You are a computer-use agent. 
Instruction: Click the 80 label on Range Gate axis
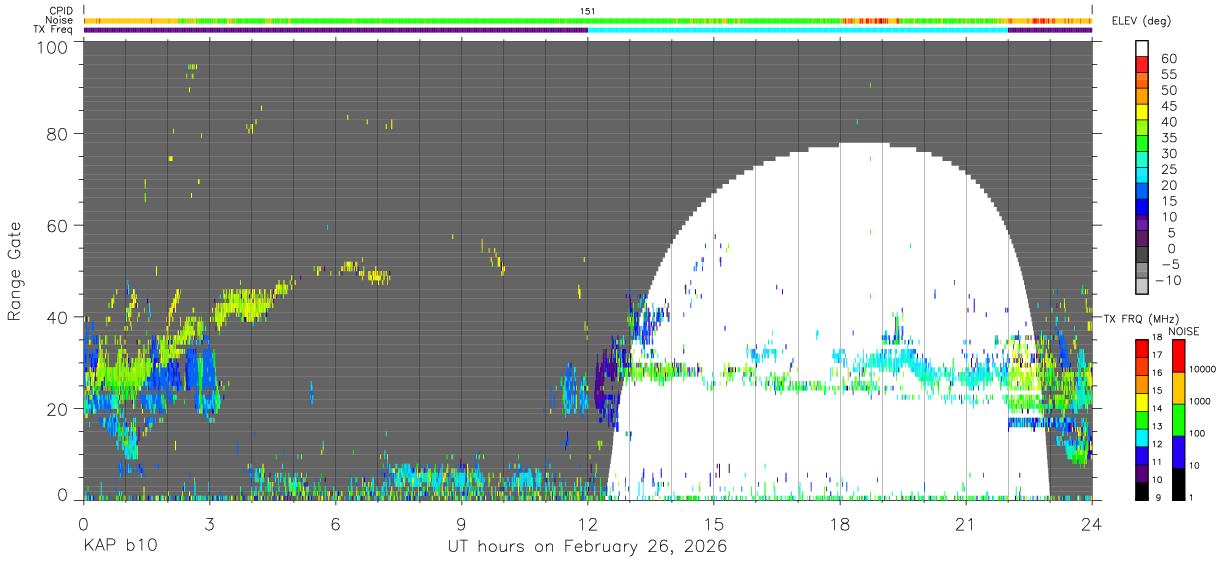pyautogui.click(x=59, y=134)
